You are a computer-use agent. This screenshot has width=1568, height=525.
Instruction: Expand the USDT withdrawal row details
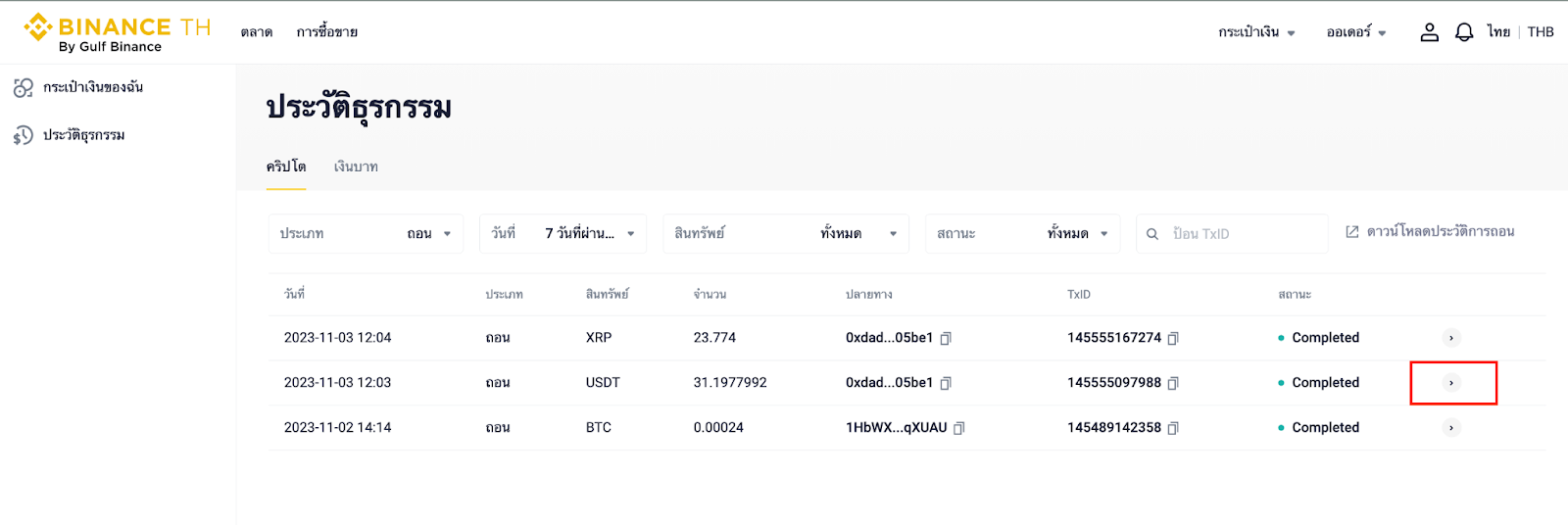coord(1451,383)
